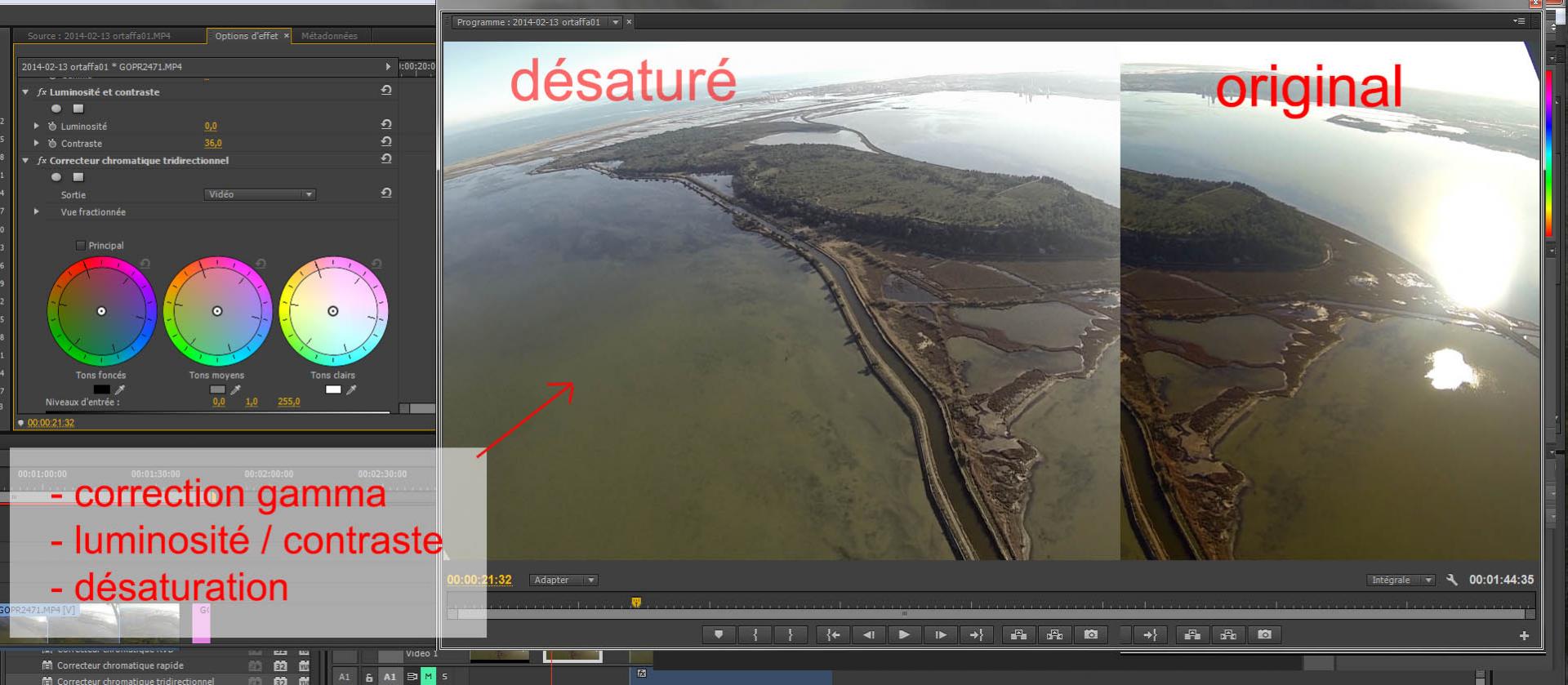Expand the Vue fractionnée section

37,211
